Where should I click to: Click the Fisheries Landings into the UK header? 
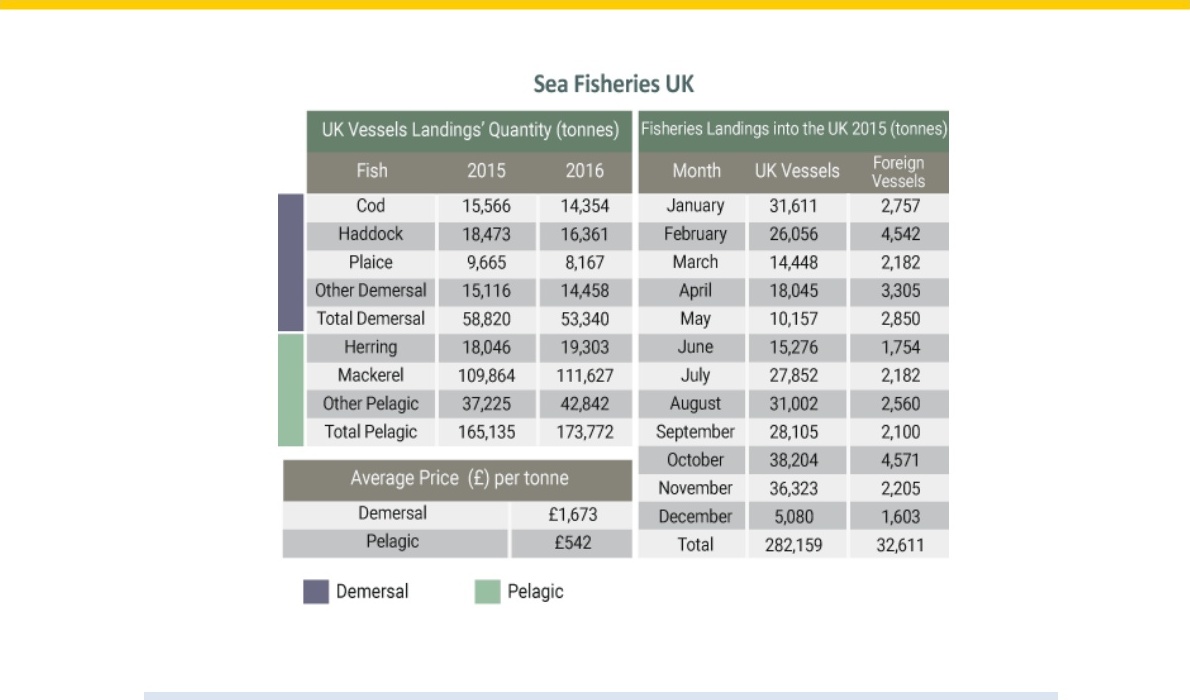pos(794,130)
